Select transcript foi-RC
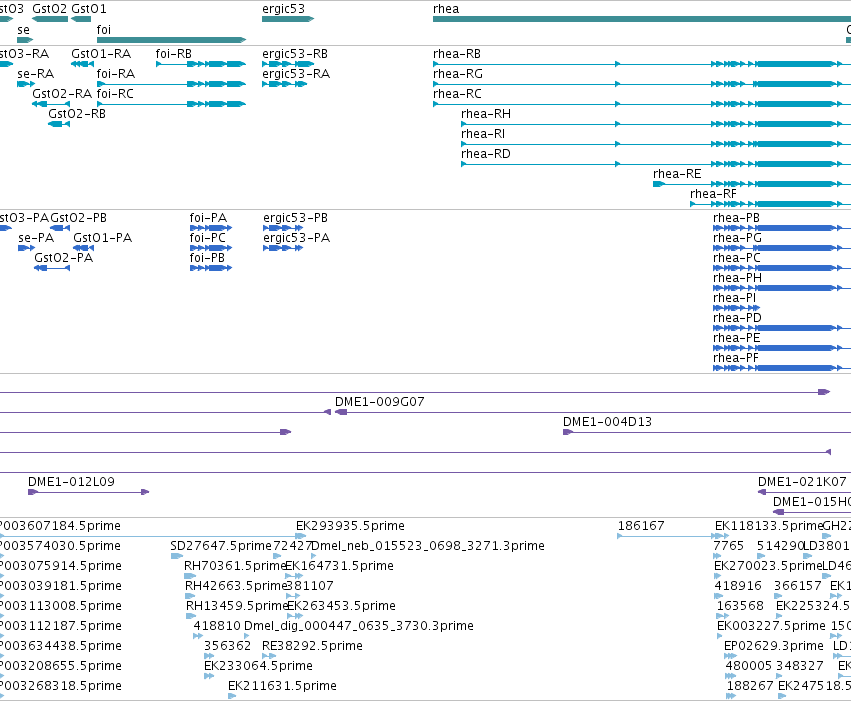 (x=172, y=104)
